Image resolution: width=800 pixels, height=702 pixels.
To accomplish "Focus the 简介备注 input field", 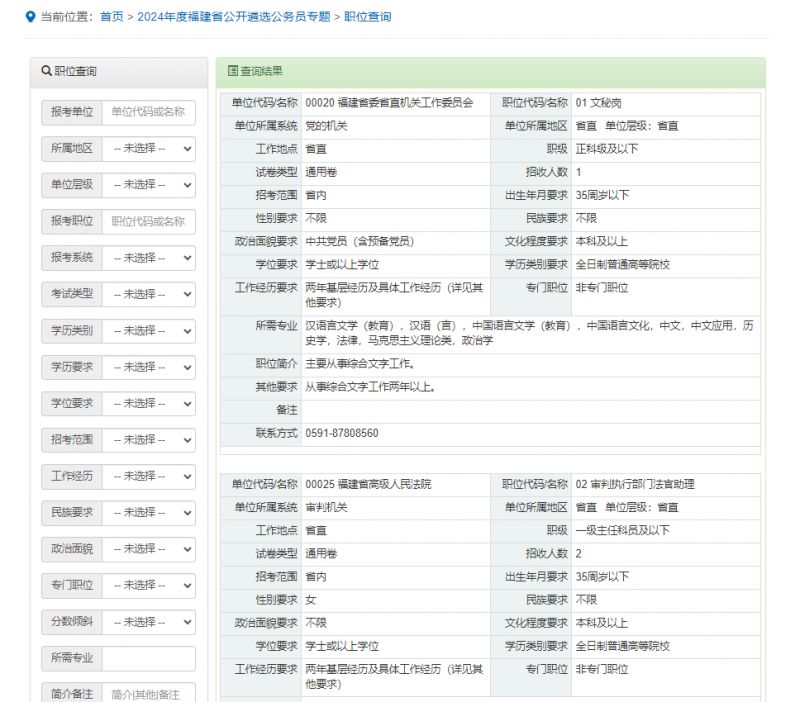I will (148, 694).
